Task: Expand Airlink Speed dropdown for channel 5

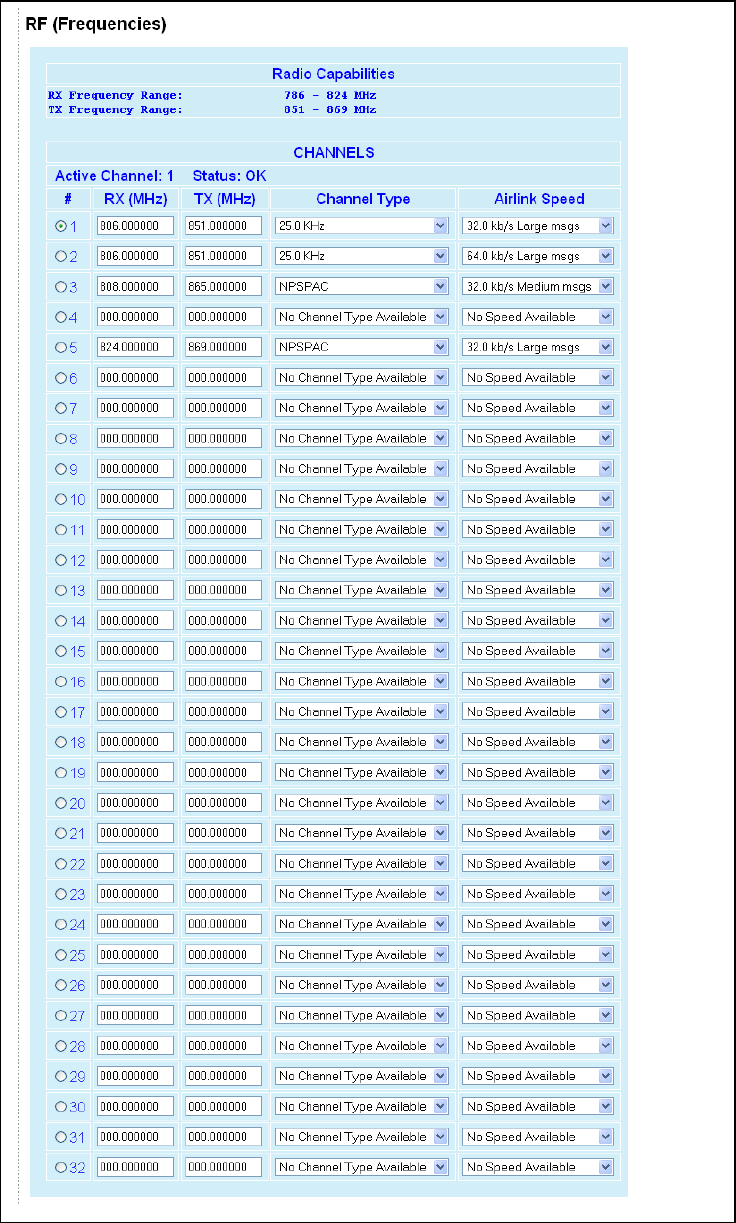Action: pos(538,347)
